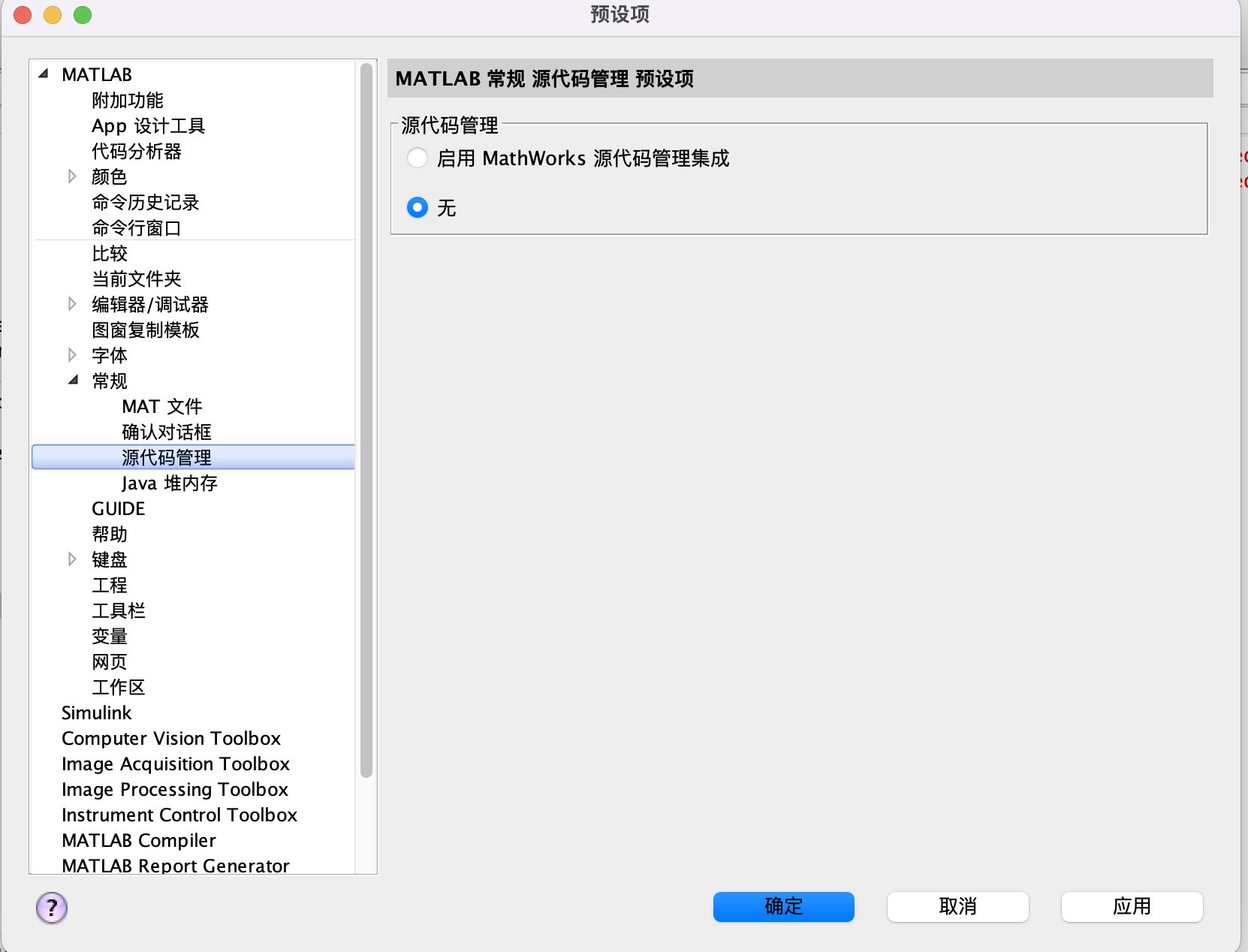Select Computer Vision Toolbox preferences
This screenshot has height=952, width=1248.
pyautogui.click(x=171, y=738)
